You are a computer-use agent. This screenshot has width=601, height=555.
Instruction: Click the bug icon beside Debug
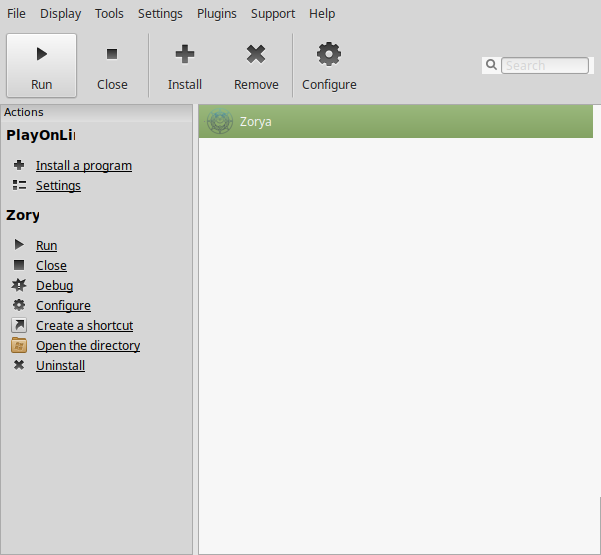(x=19, y=285)
